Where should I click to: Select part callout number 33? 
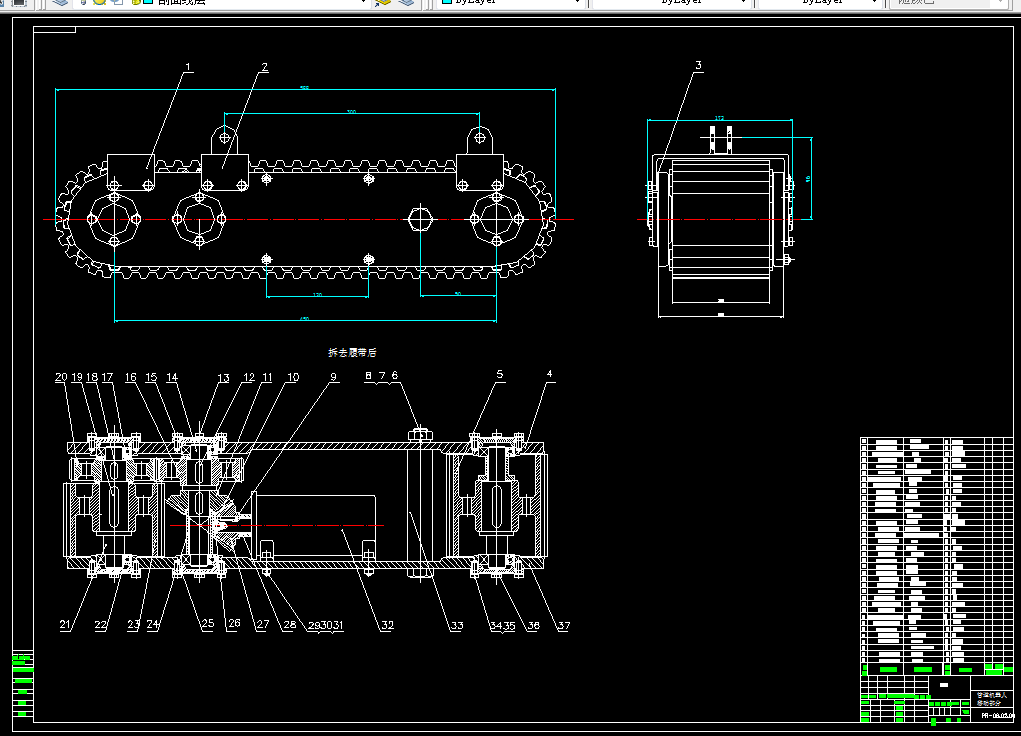tap(457, 625)
